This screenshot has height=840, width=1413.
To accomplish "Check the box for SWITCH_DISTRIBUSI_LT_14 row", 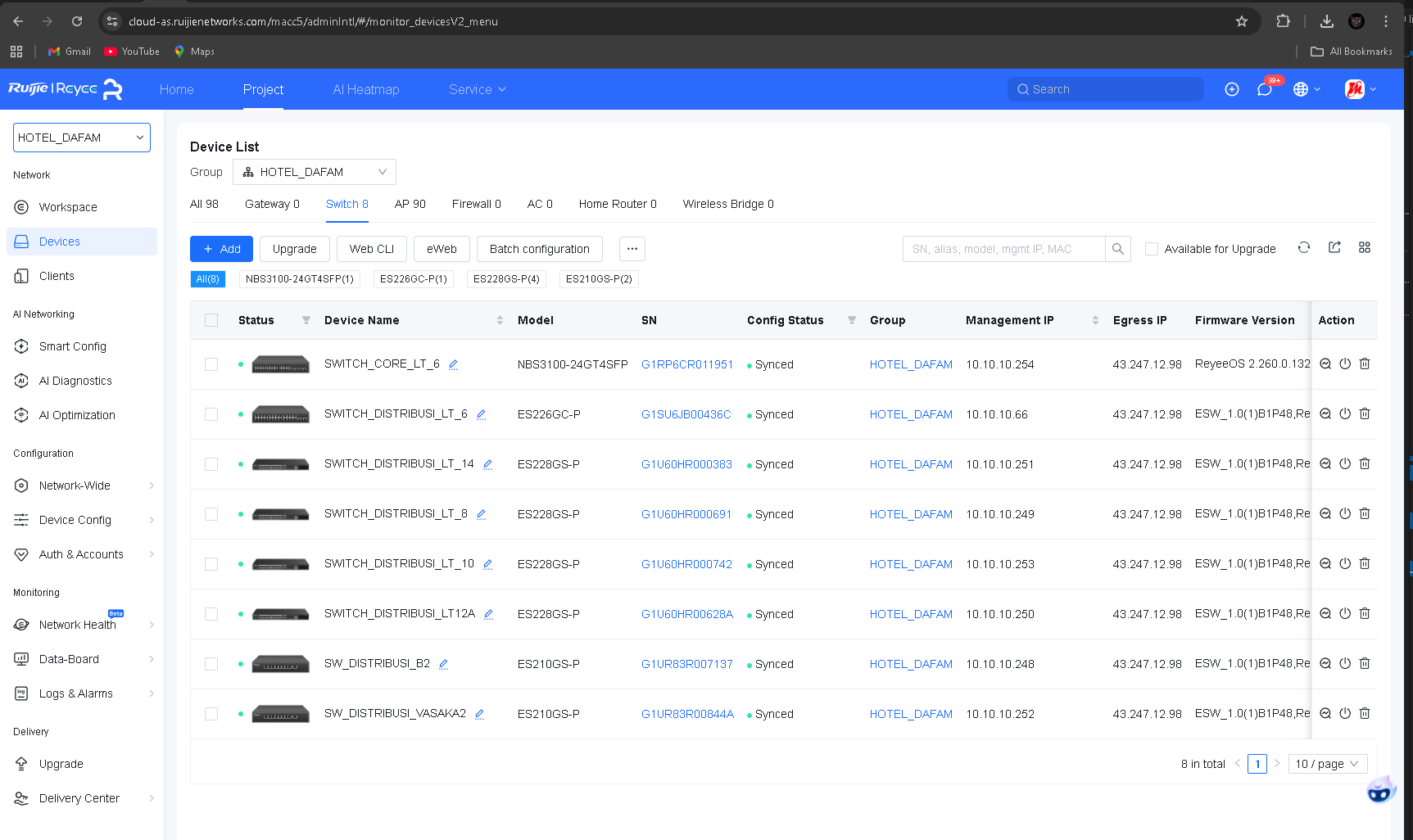I will 211,464.
